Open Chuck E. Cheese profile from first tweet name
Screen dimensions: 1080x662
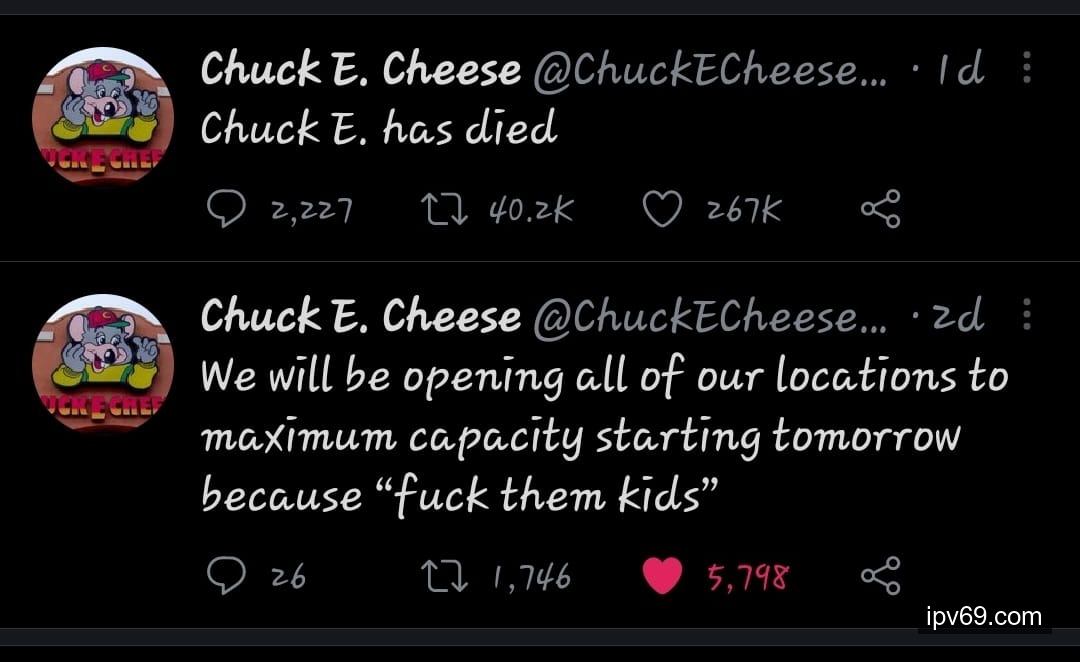coord(360,70)
